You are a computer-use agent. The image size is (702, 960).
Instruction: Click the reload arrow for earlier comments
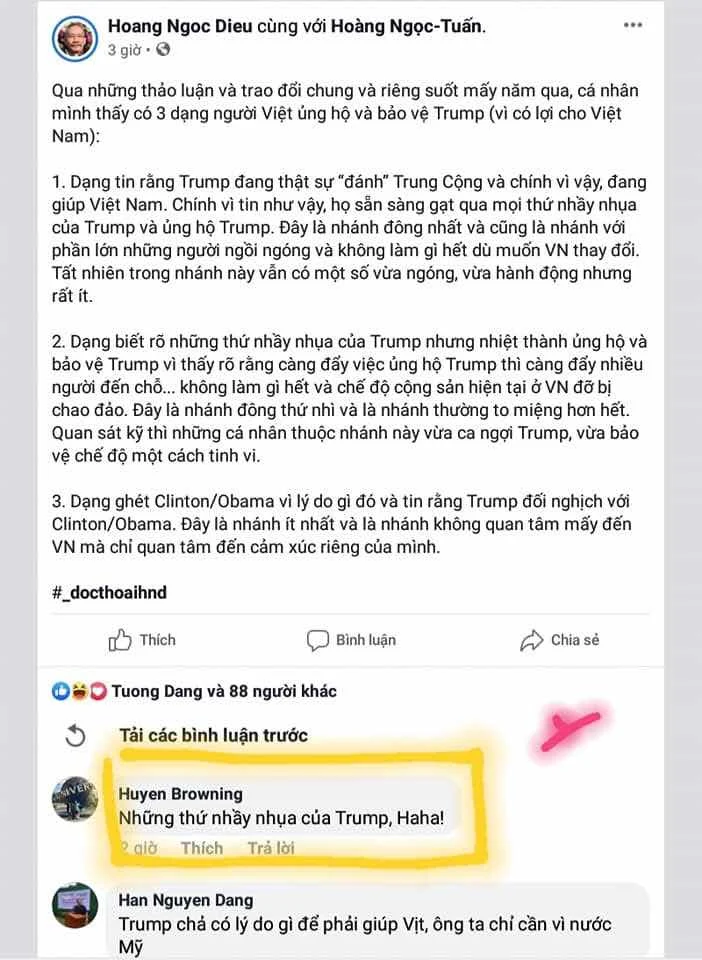(75, 735)
